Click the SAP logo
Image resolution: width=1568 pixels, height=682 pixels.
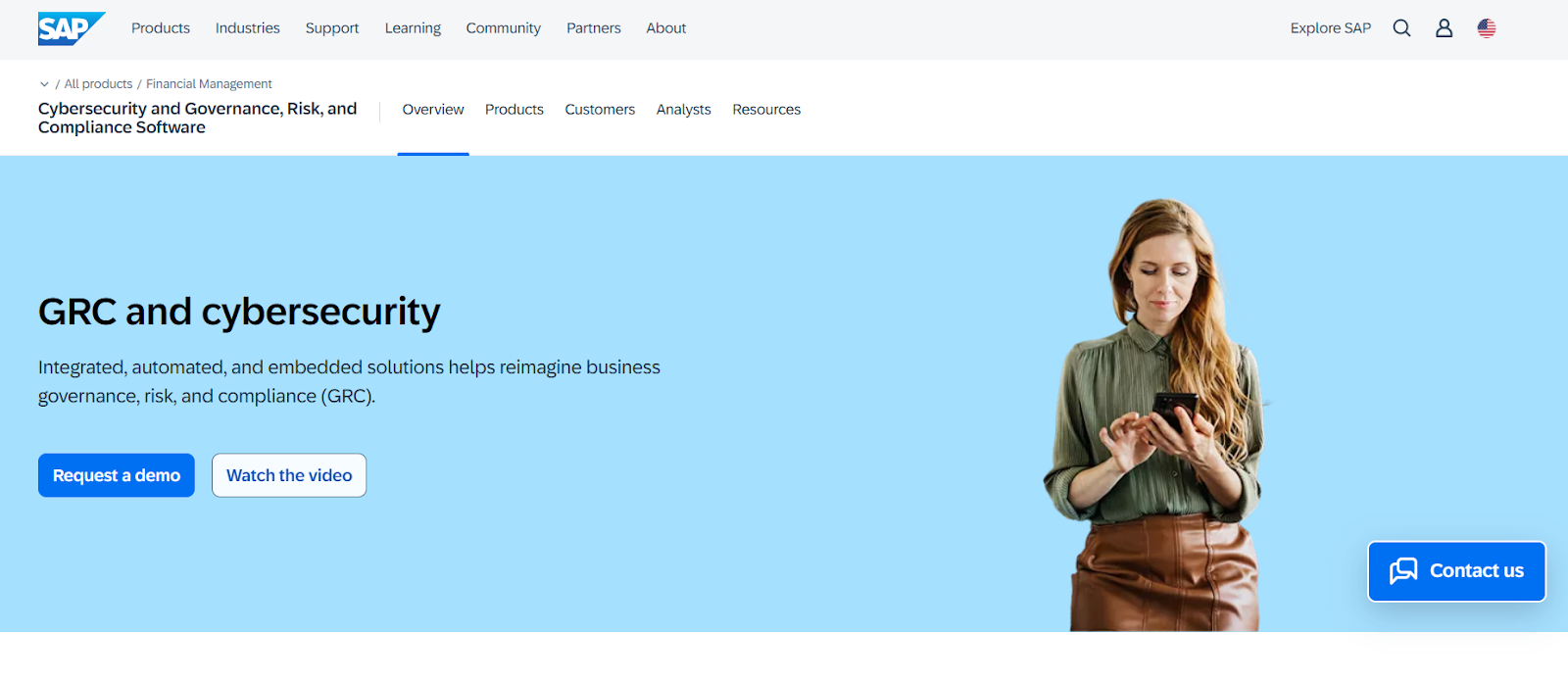[x=71, y=28]
